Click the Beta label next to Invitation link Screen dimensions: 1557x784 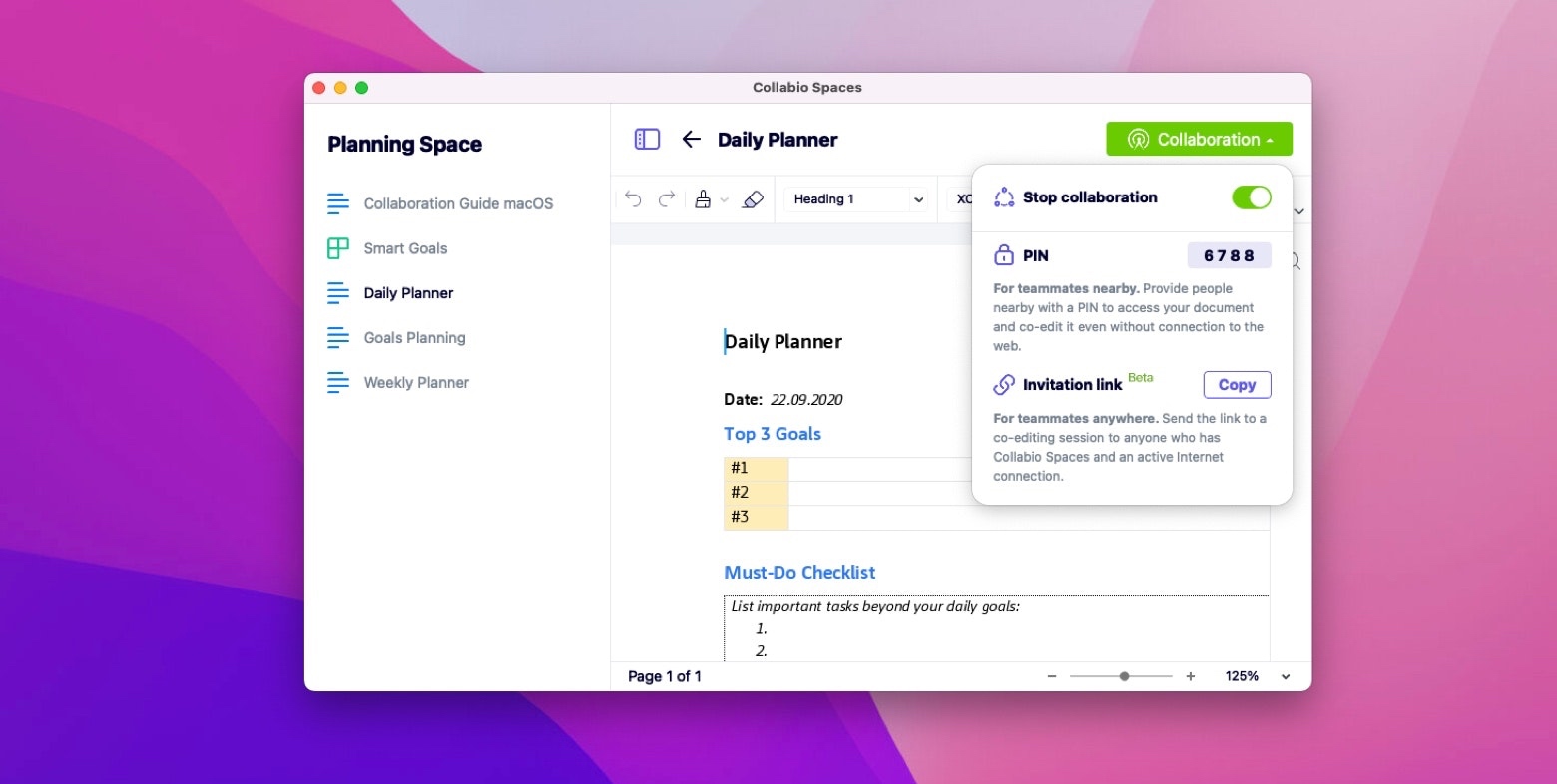pyautogui.click(x=1141, y=378)
